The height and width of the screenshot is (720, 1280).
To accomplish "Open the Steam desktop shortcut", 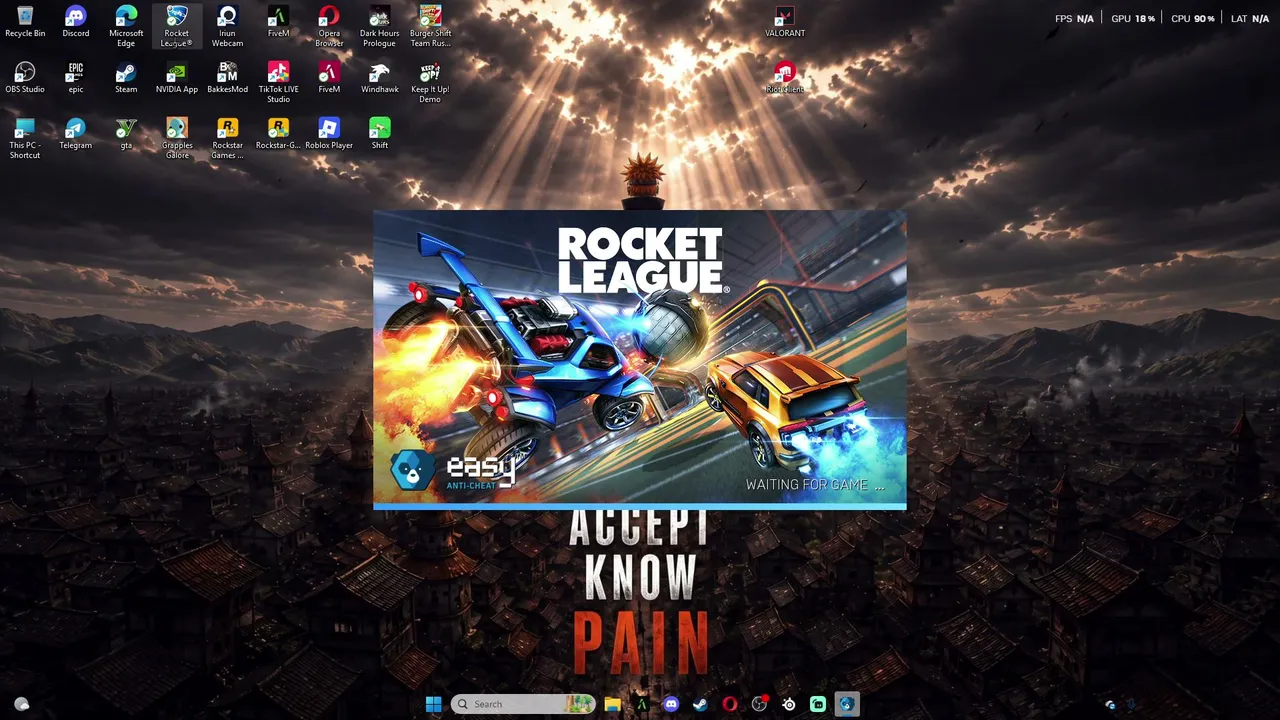I will point(126,78).
